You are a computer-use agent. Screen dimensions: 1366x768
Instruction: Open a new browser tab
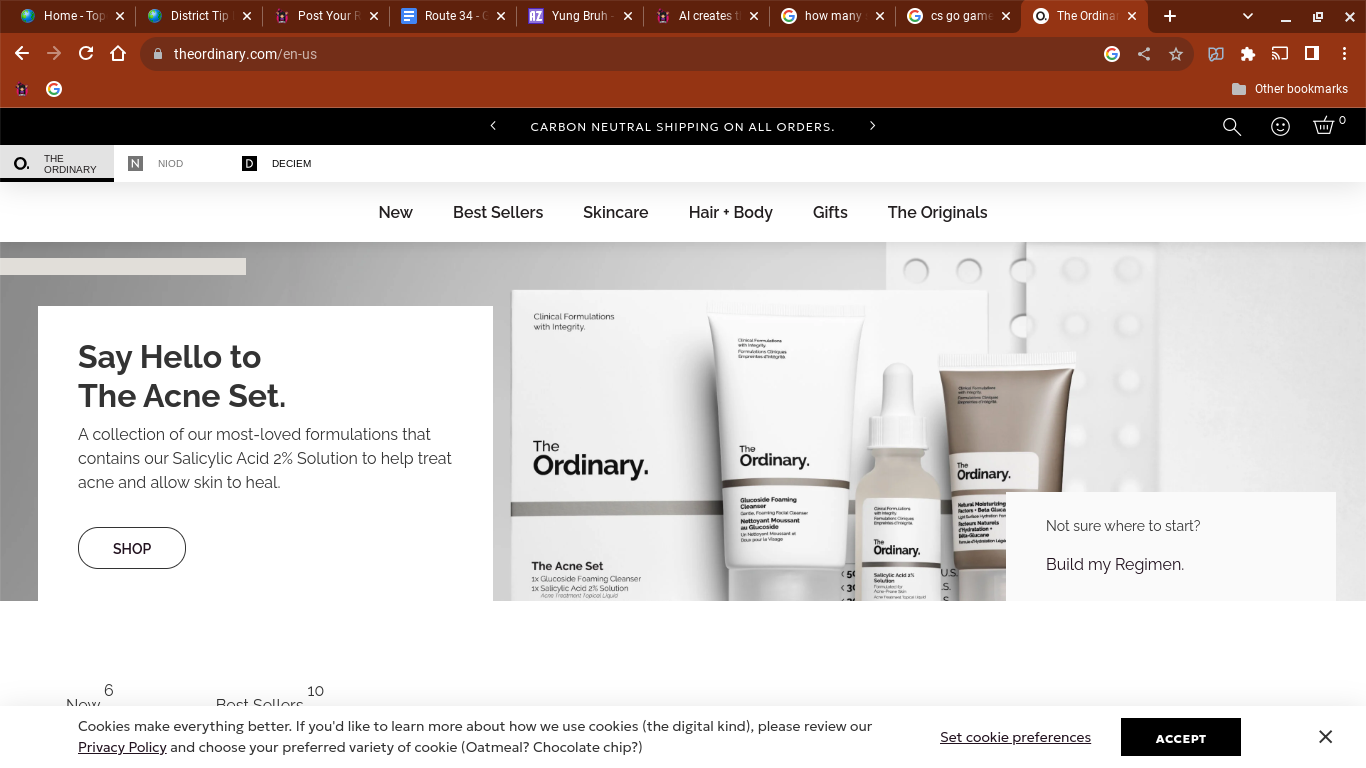tap(1170, 16)
